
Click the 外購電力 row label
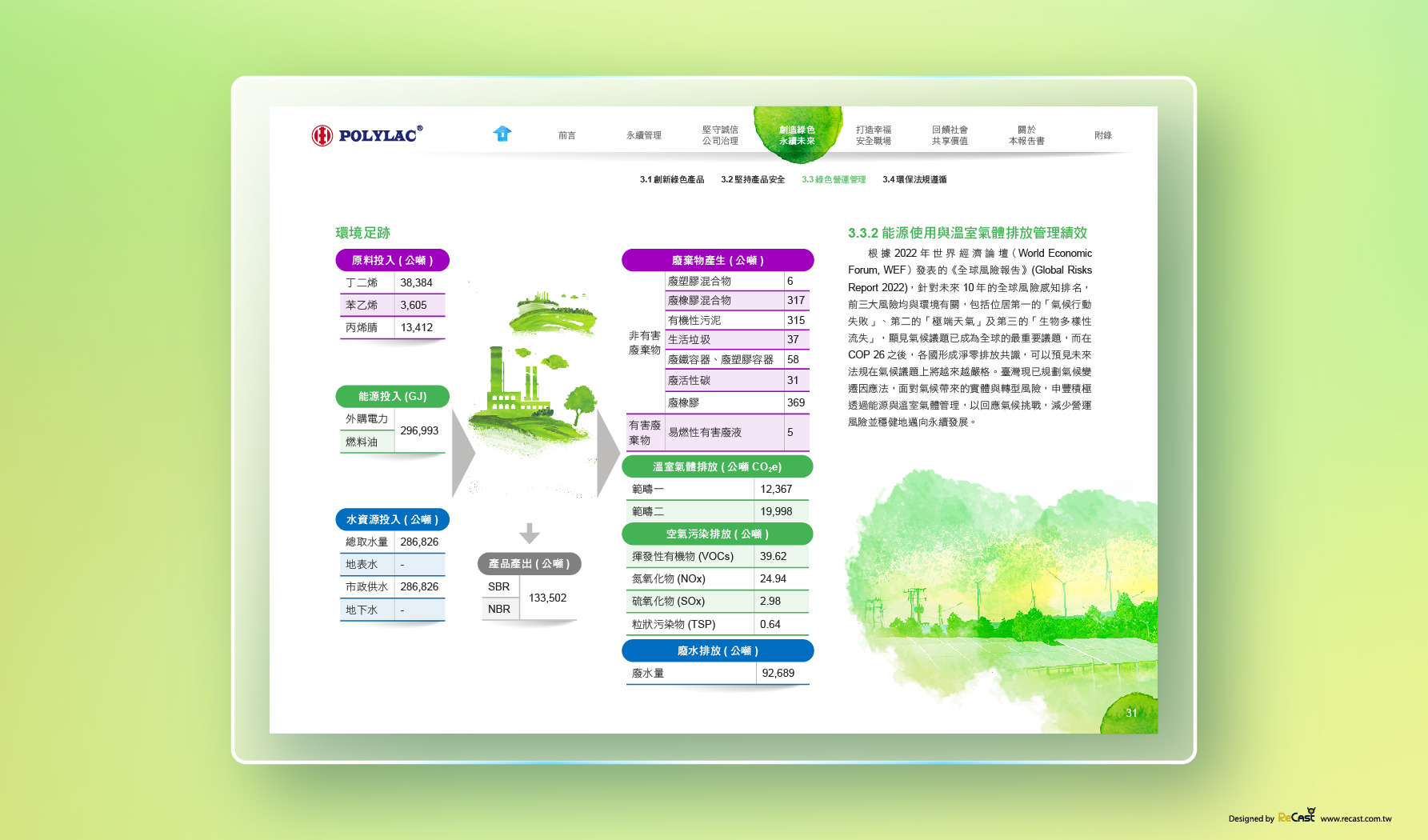[x=366, y=418]
